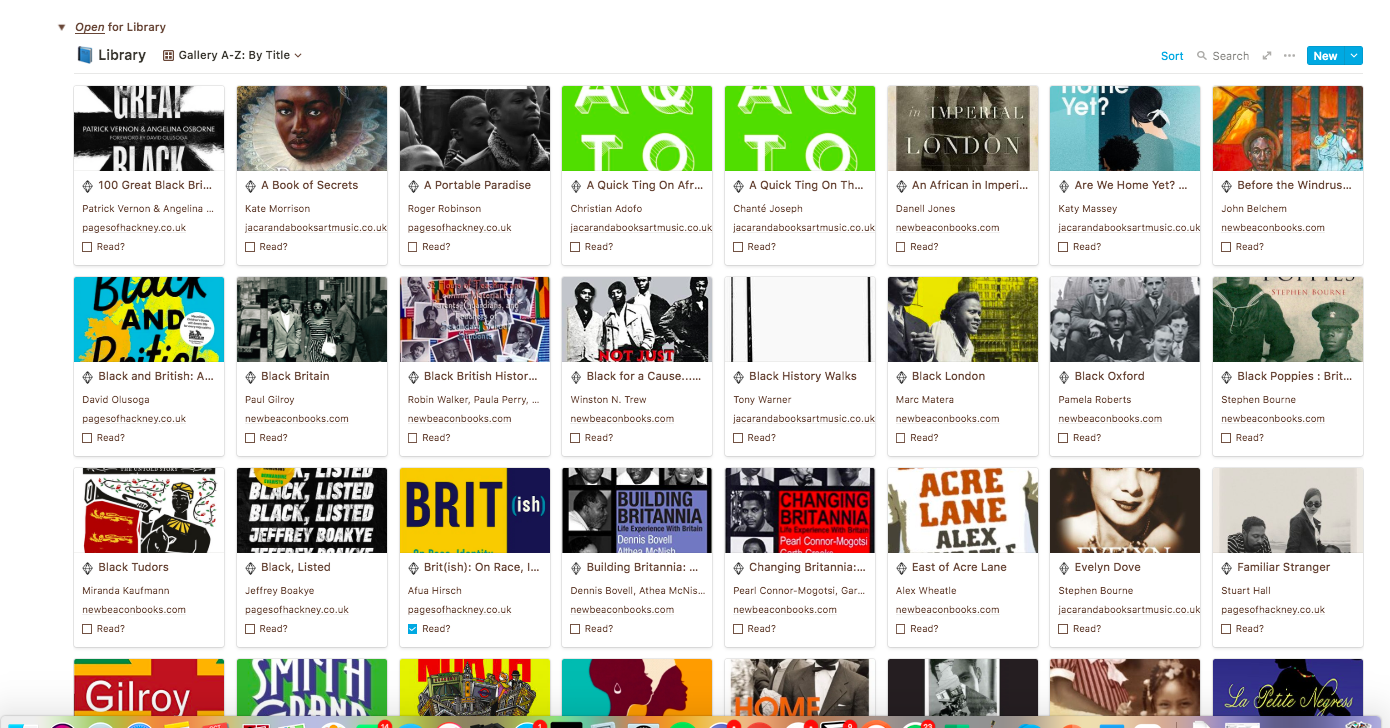
Task: Check Read? on Evelyn Dove card
Action: point(1064,629)
